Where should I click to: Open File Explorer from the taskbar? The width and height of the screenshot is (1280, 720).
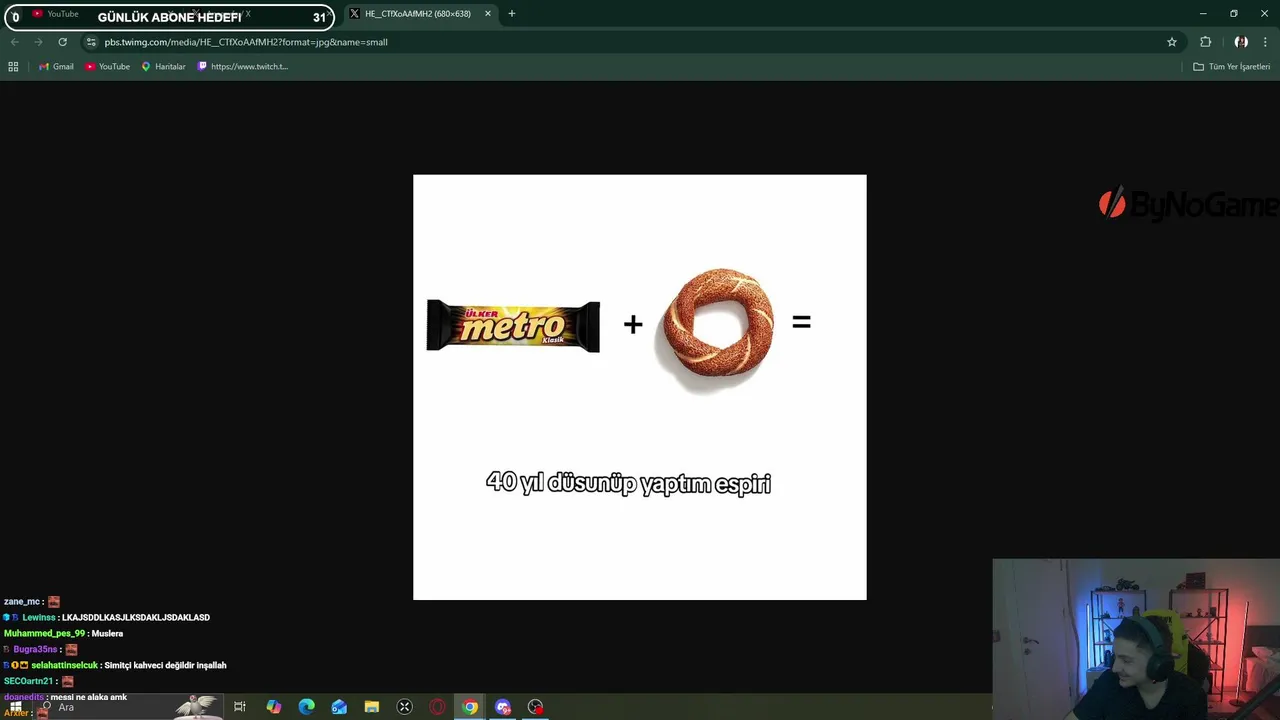[x=372, y=707]
